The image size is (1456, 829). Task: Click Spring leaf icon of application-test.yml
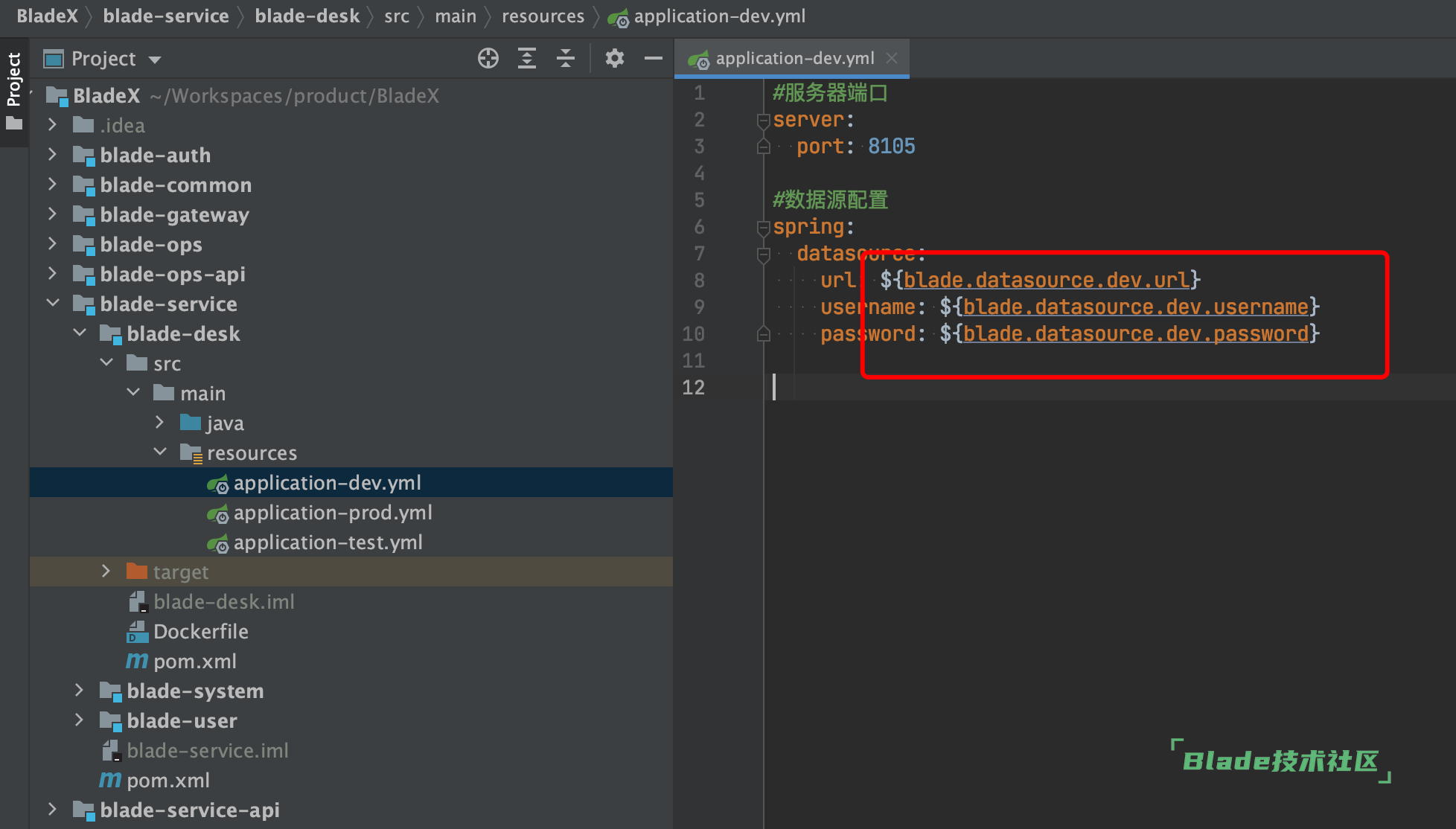click(217, 543)
